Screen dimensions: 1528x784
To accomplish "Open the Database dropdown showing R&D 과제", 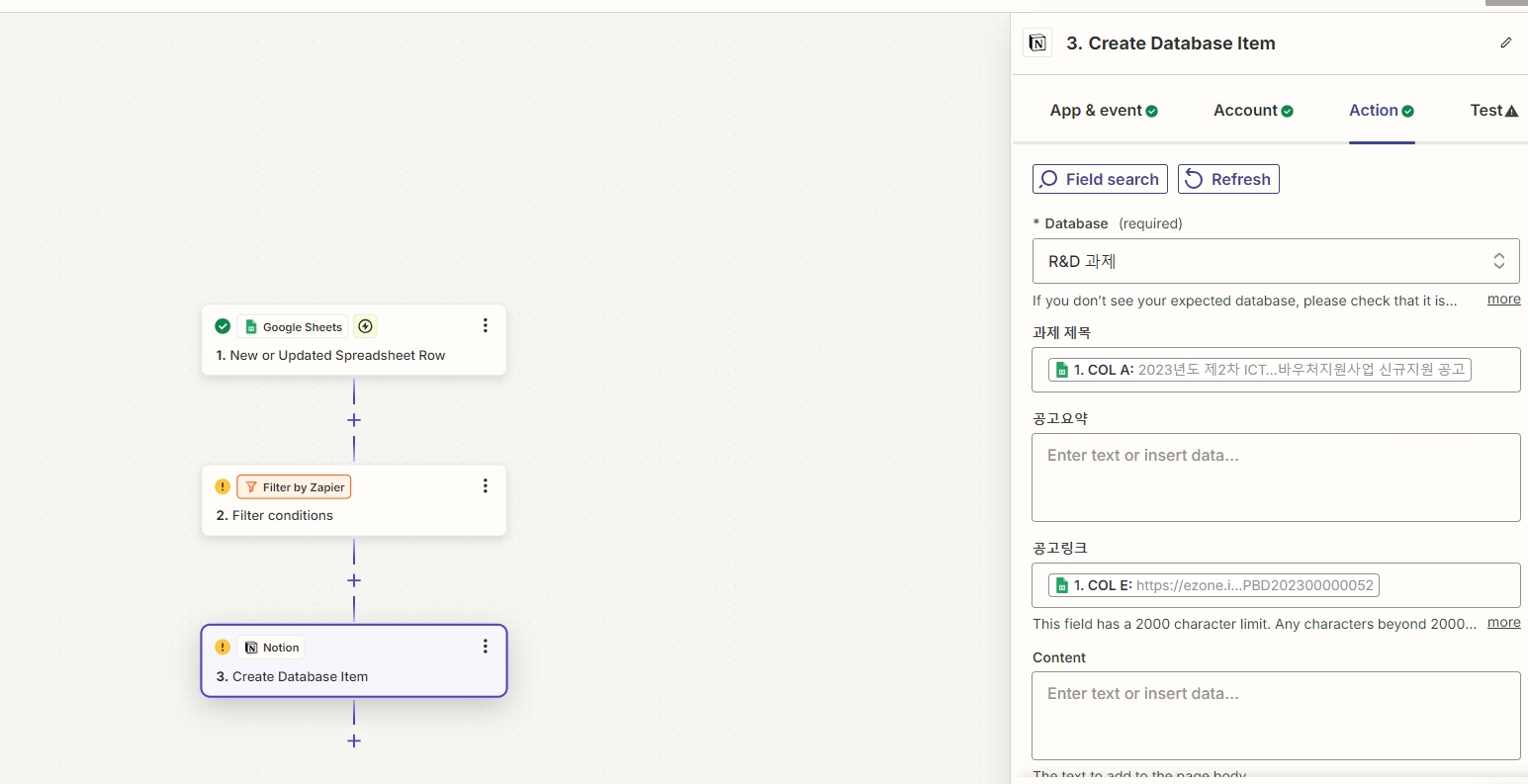I will pyautogui.click(x=1276, y=261).
